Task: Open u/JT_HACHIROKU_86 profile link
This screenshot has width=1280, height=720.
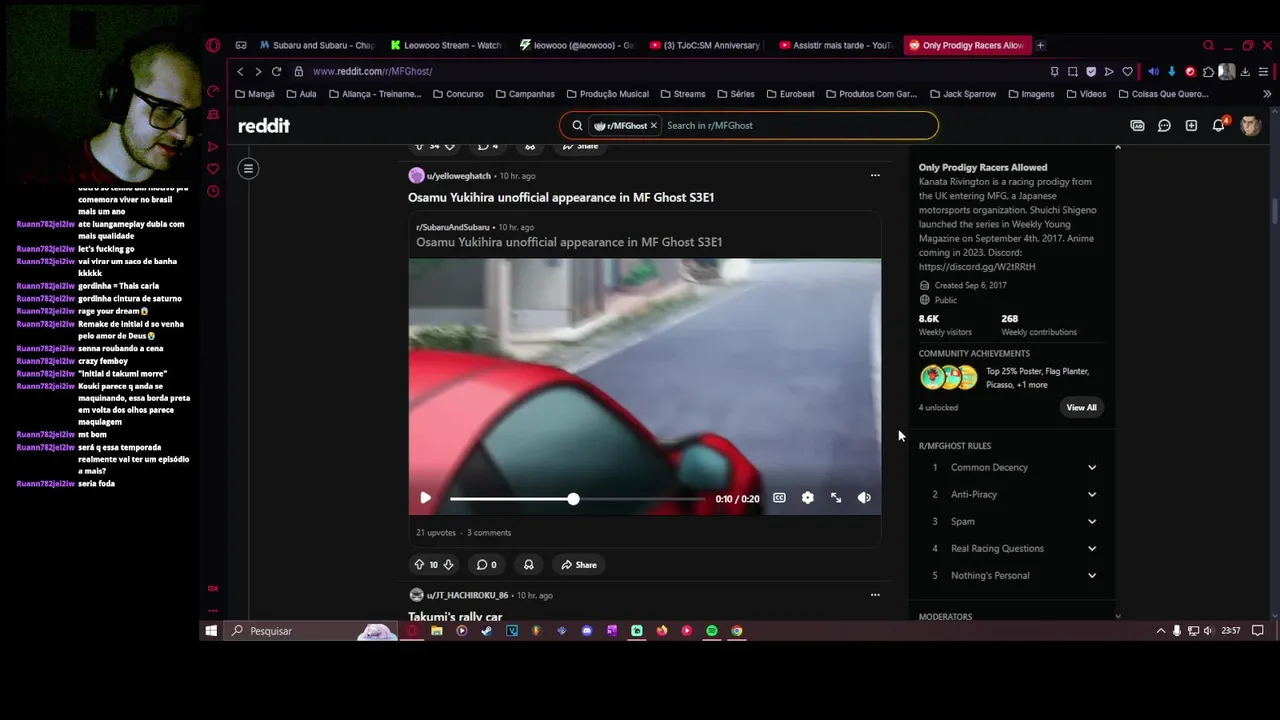Action: 467,595
